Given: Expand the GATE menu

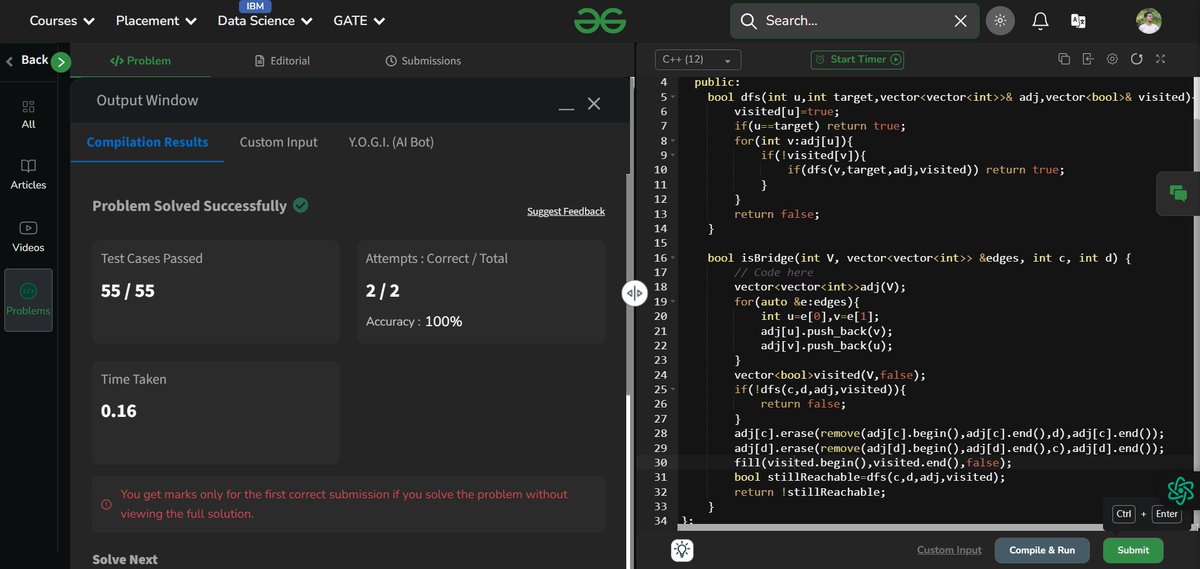Looking at the screenshot, I should pyautogui.click(x=359, y=20).
